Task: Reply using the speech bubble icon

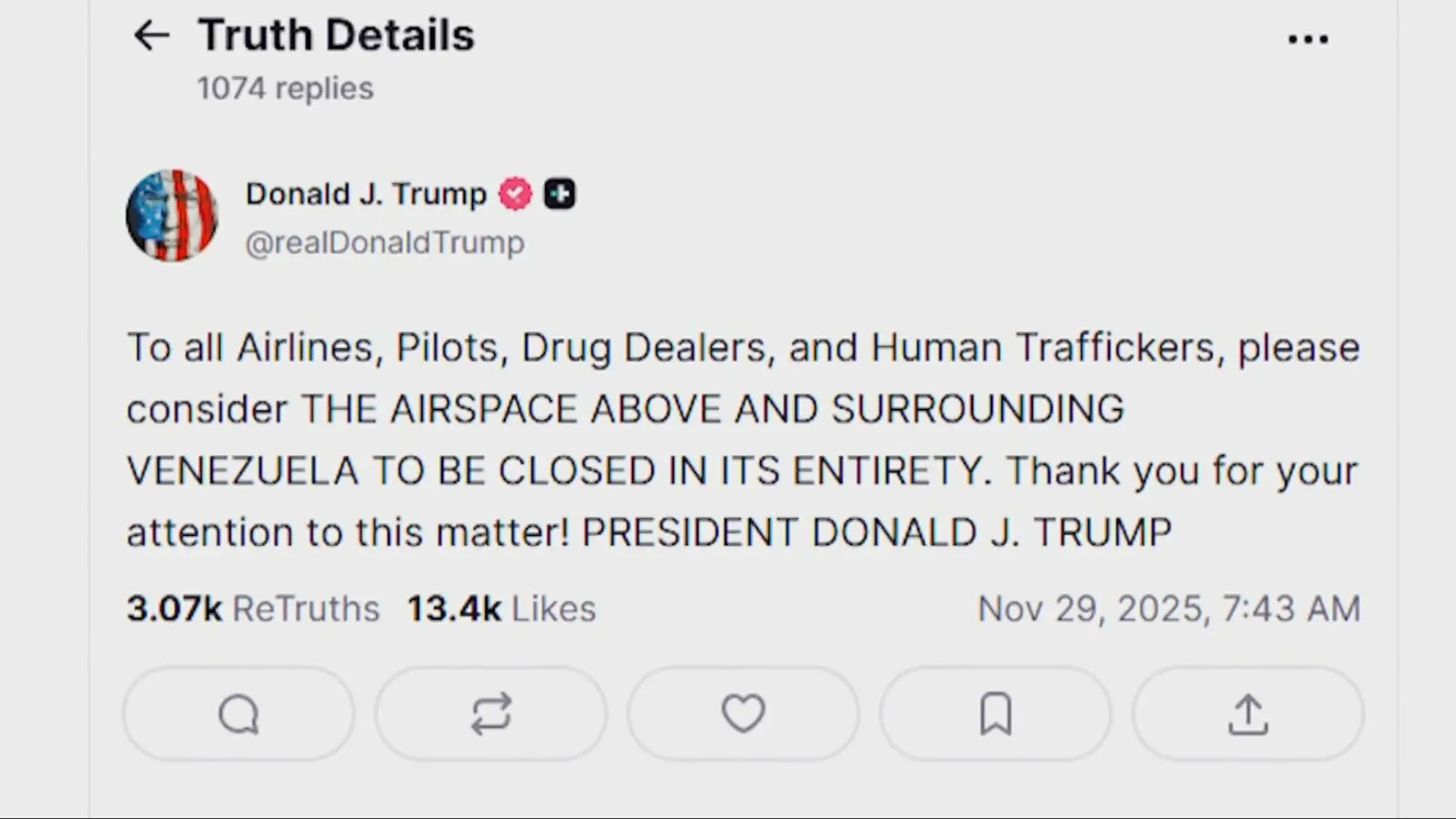Action: tap(239, 714)
